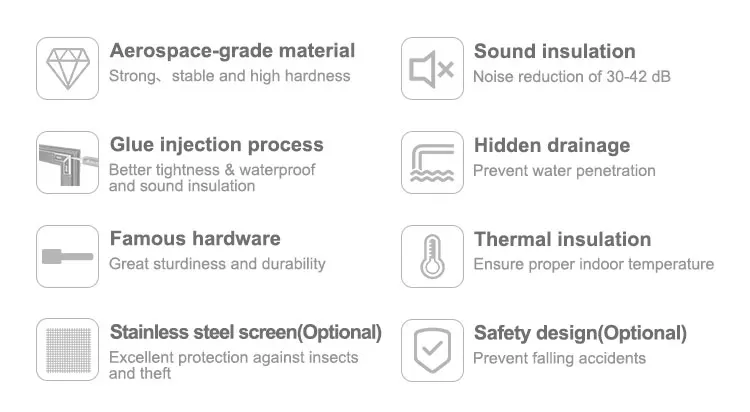Screen dimensions: 750x412
Task: Click the Prevent water penetration description
Action: [564, 170]
